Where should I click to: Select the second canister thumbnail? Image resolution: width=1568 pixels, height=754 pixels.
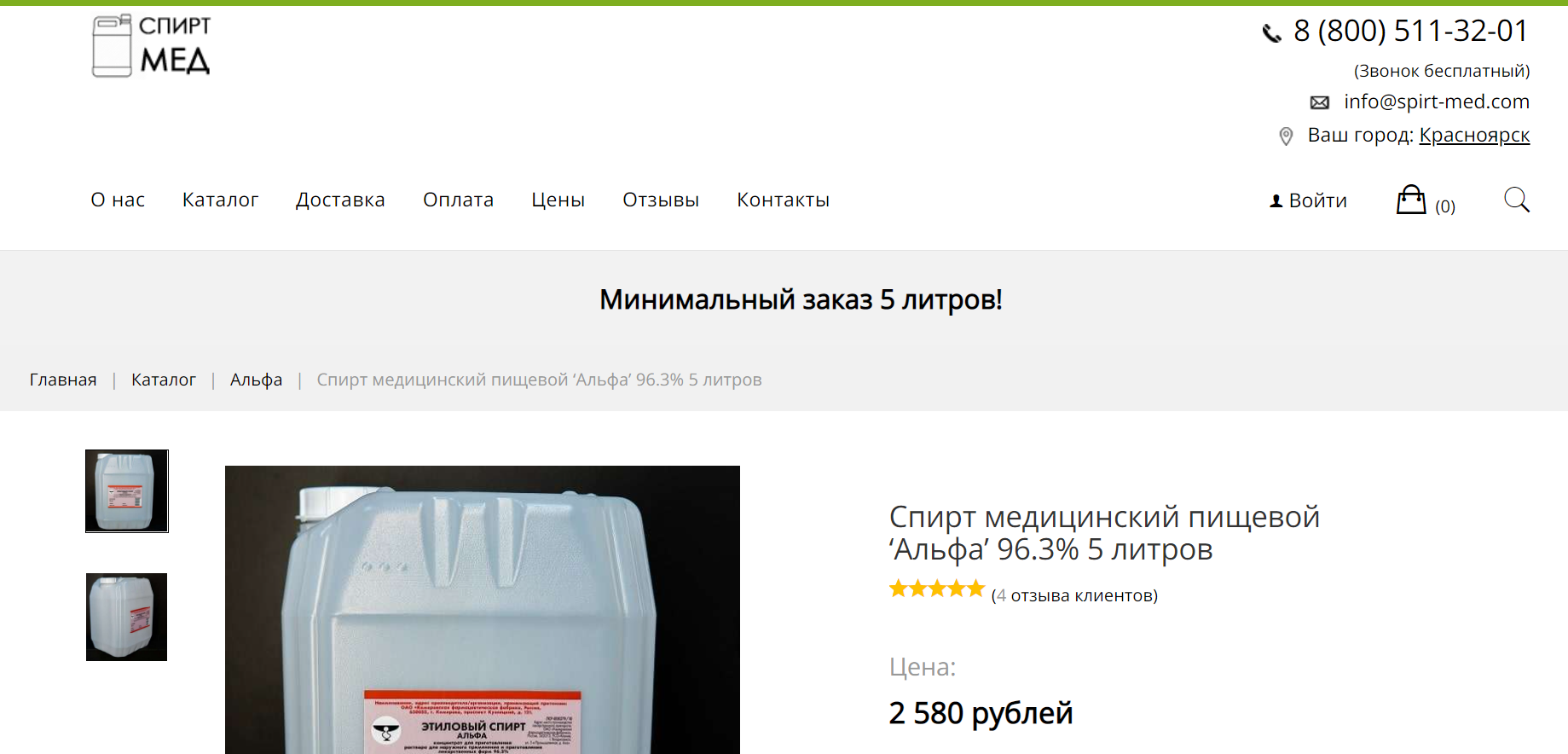coord(127,617)
